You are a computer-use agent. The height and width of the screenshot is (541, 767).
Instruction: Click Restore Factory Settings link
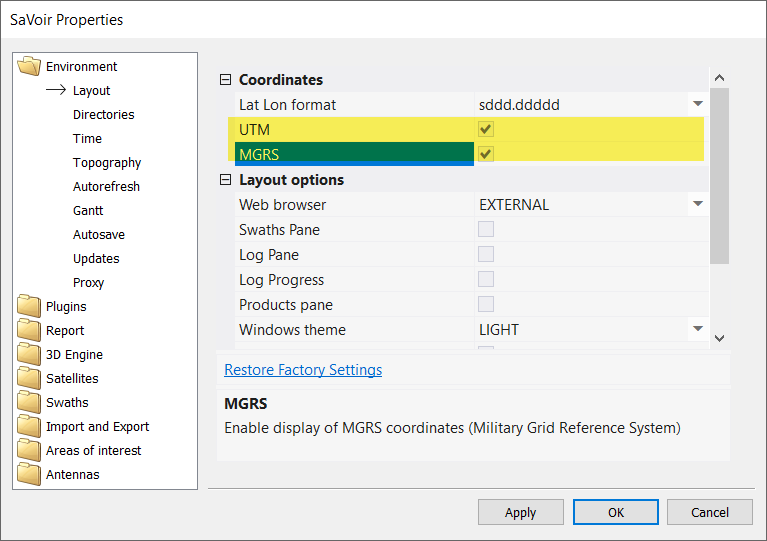[x=303, y=370]
